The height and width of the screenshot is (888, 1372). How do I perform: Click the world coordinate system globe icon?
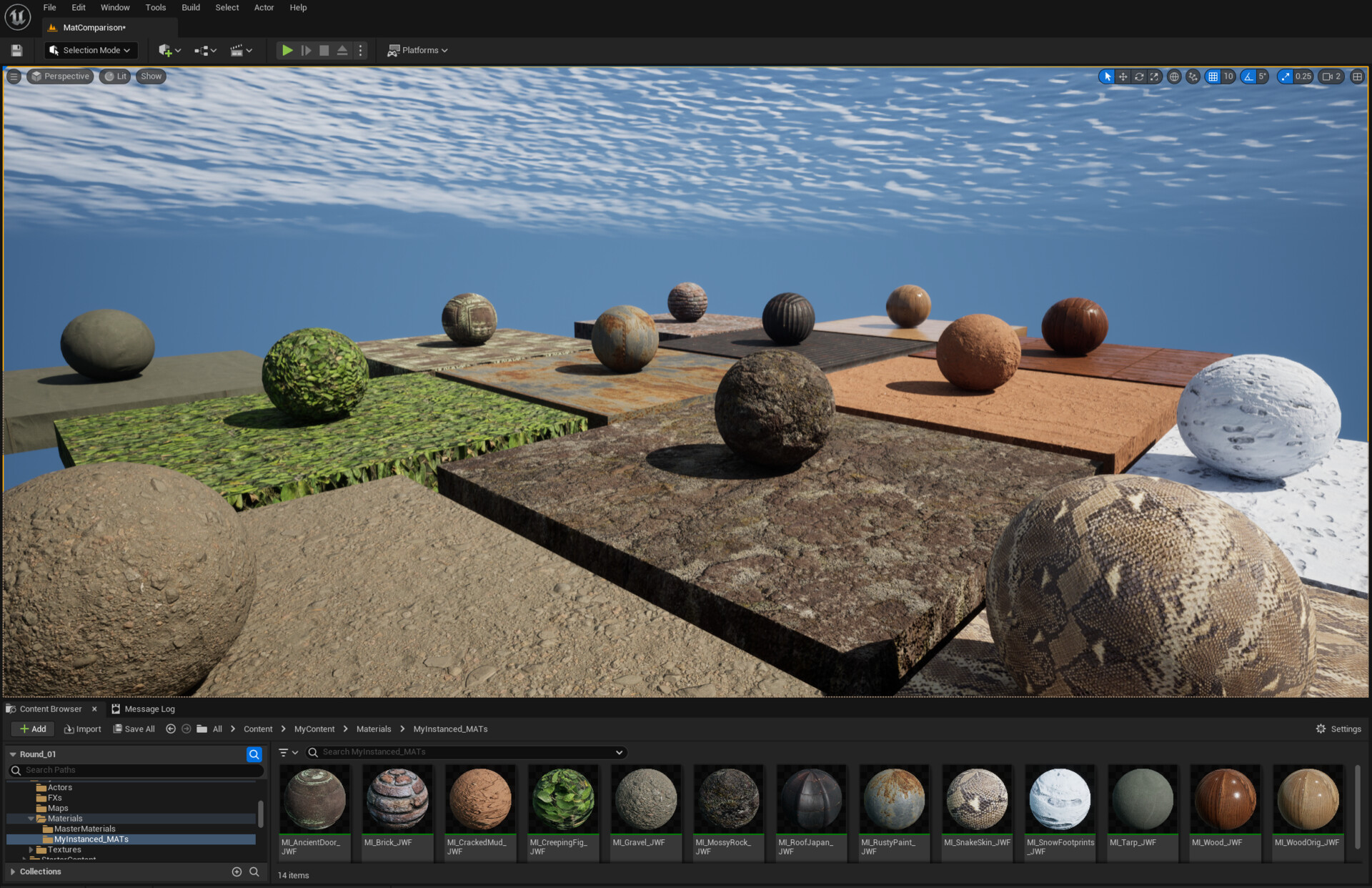click(x=1173, y=77)
